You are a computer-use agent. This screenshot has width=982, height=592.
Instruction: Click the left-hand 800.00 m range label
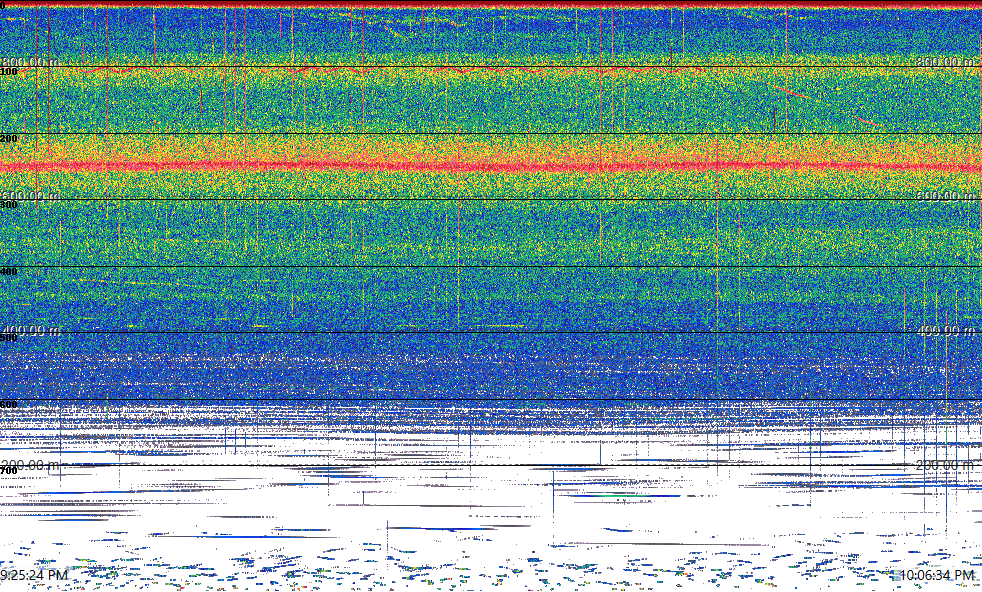31,61
